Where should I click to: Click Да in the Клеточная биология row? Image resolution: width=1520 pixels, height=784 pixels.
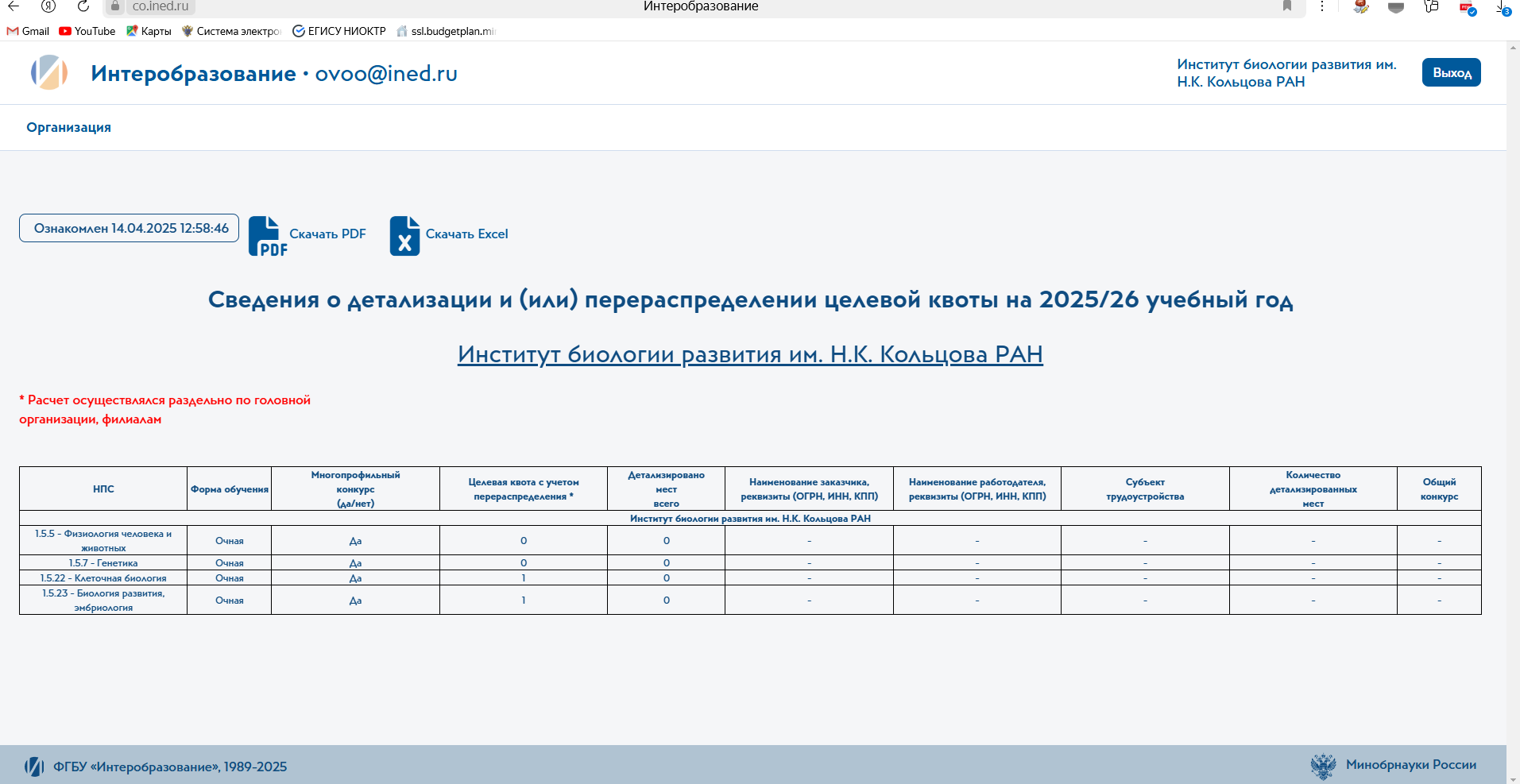click(x=355, y=577)
